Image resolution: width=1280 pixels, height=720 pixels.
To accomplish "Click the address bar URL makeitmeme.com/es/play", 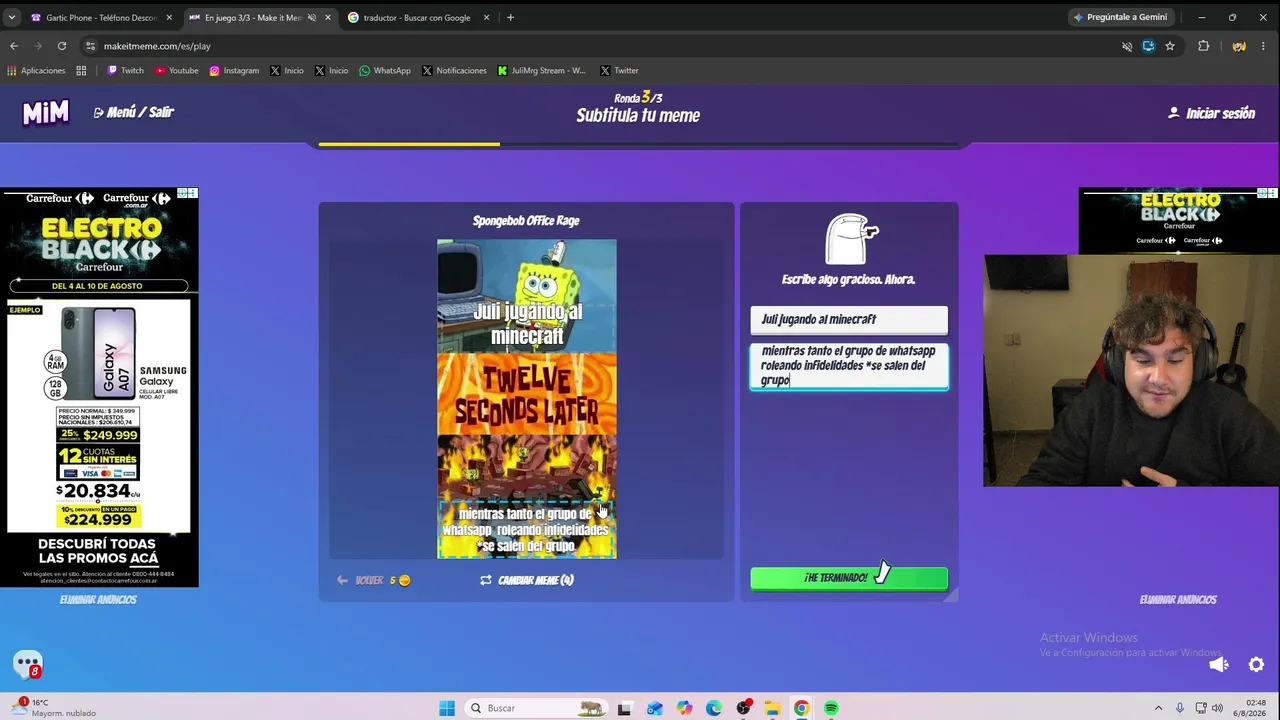I will pos(157,46).
